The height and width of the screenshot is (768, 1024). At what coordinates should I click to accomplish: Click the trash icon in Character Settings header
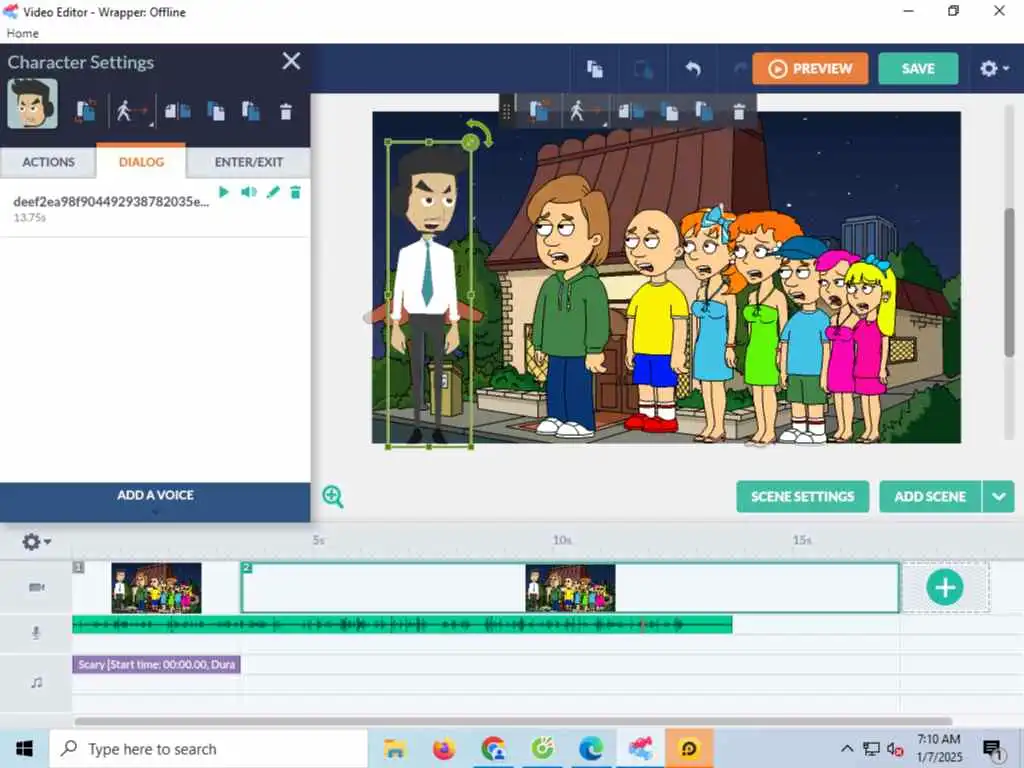click(286, 112)
